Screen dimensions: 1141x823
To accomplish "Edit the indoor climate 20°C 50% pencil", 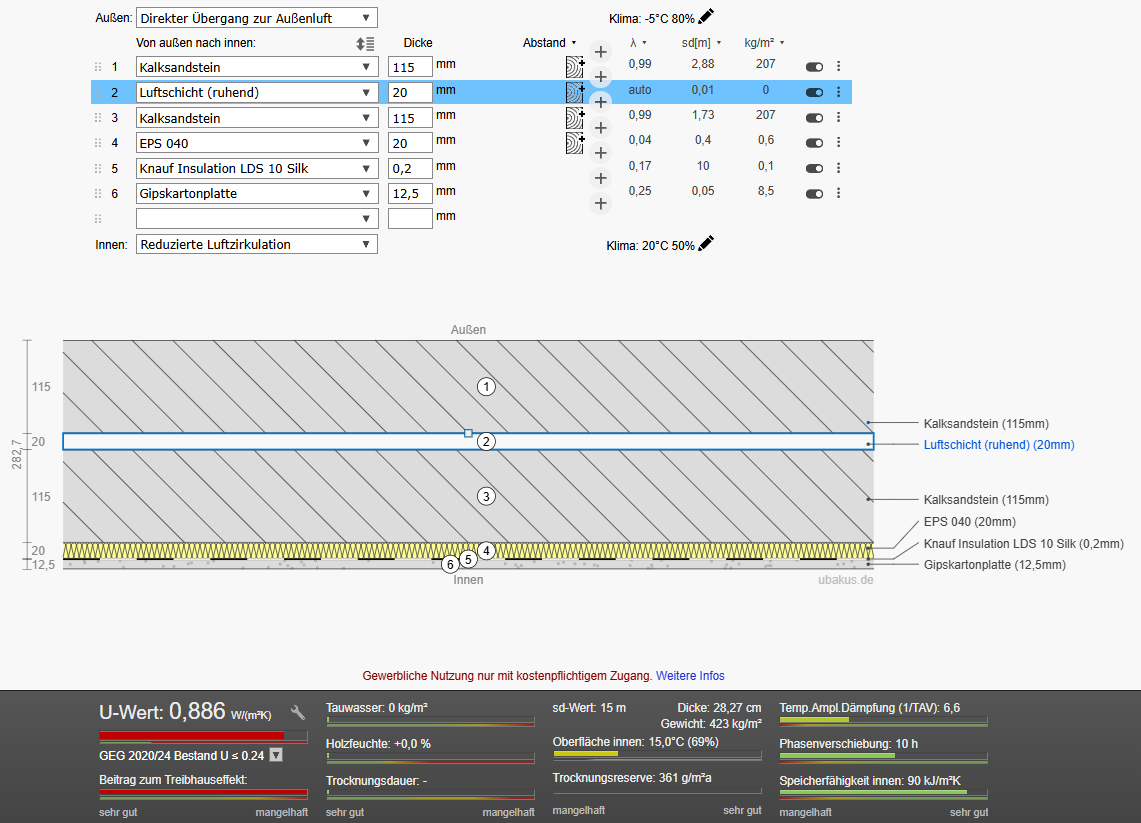I will tap(706, 244).
